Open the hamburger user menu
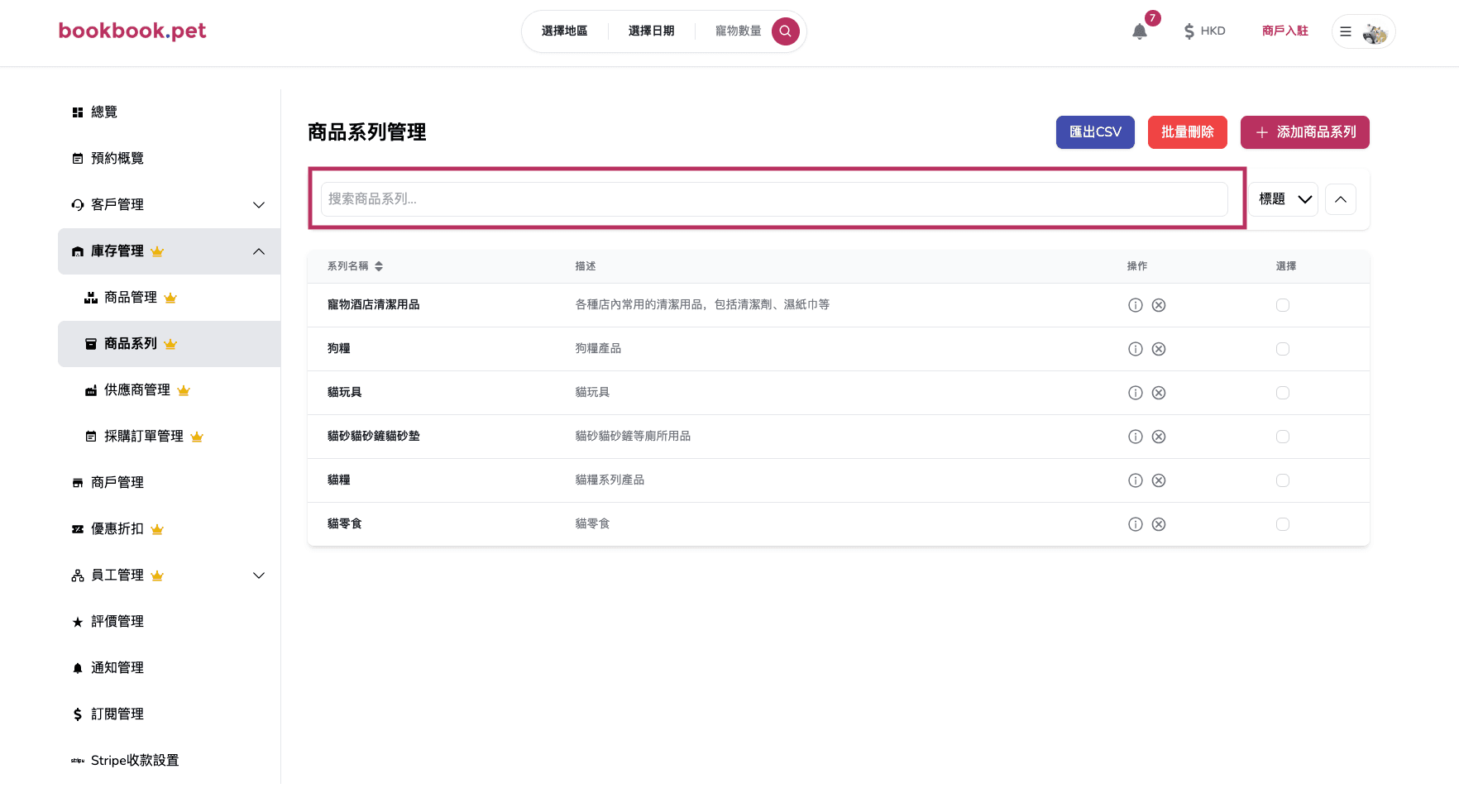The image size is (1459, 812). click(x=1346, y=31)
